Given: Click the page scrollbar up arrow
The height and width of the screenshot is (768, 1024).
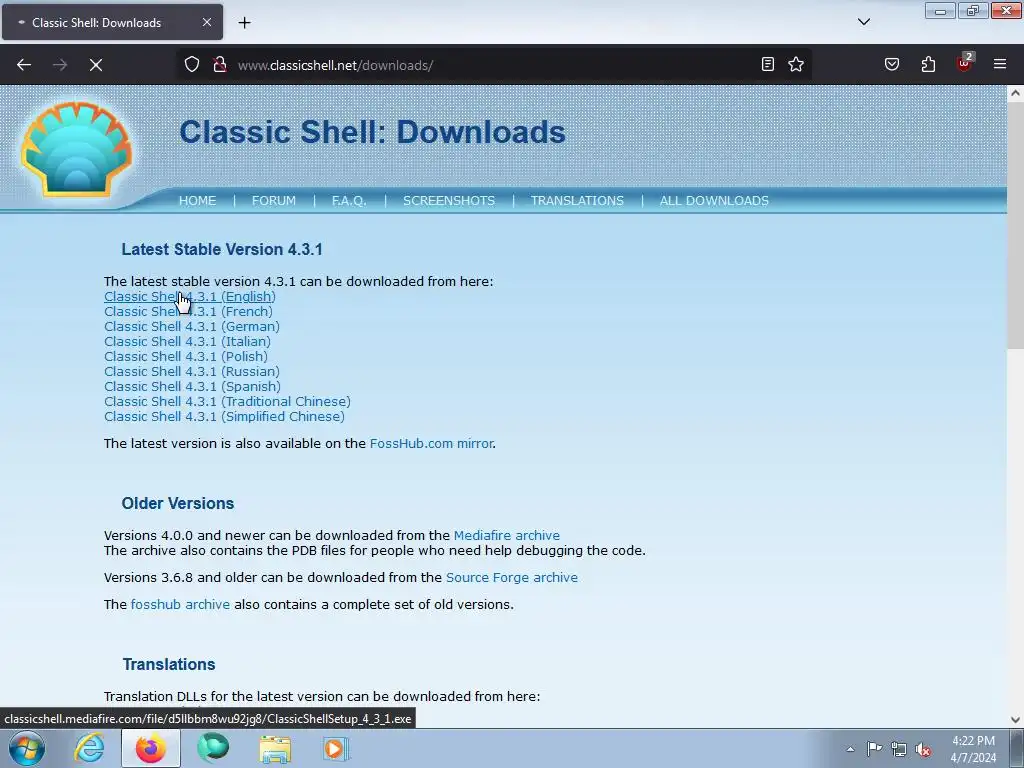Looking at the screenshot, I should [1015, 93].
